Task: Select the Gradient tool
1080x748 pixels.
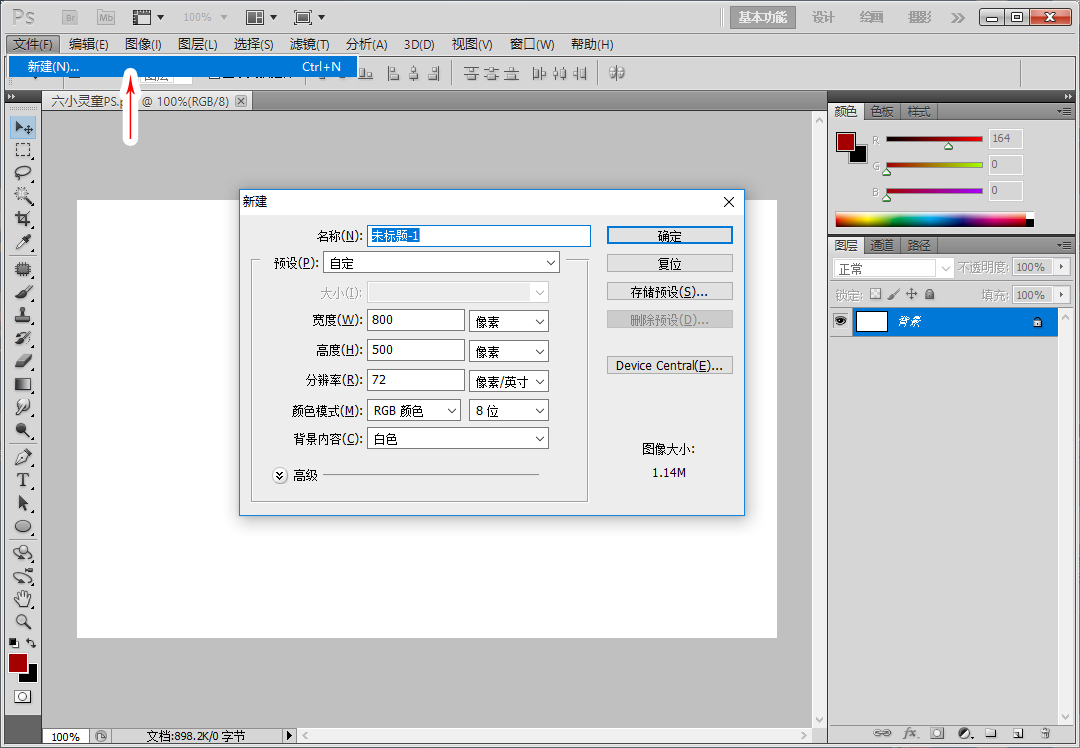Action: click(x=23, y=384)
